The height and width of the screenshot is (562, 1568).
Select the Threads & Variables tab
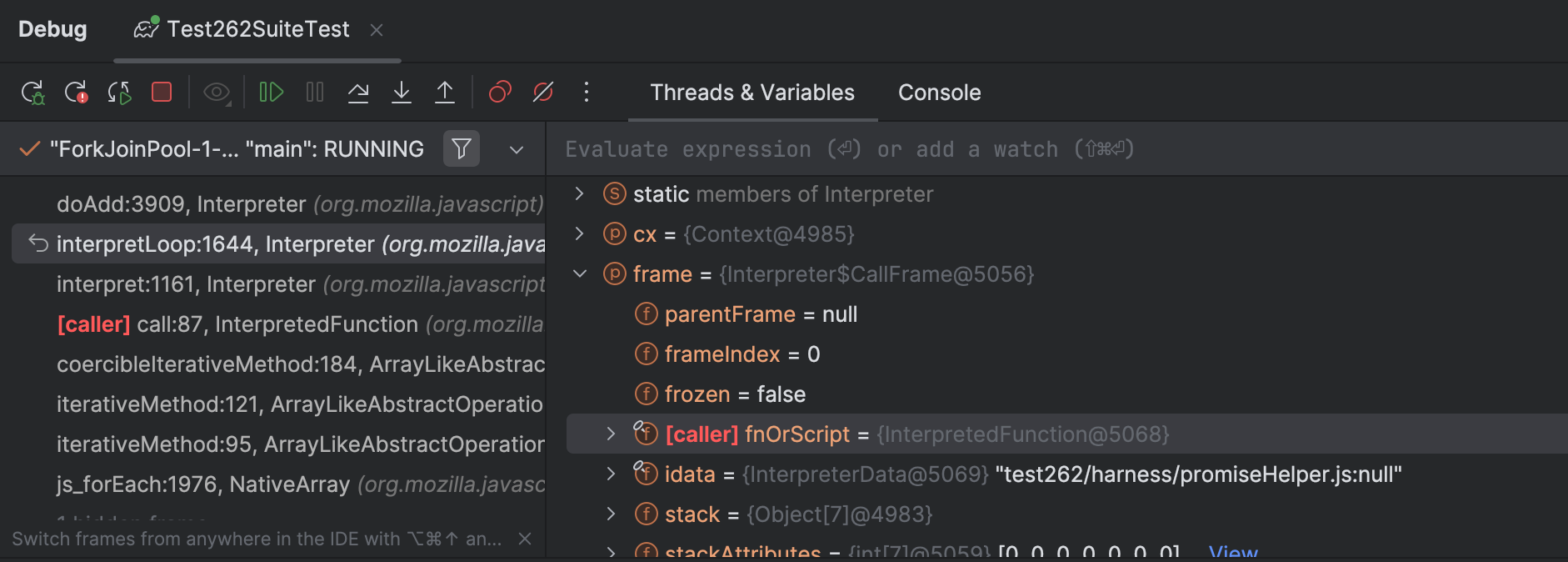coord(752,93)
